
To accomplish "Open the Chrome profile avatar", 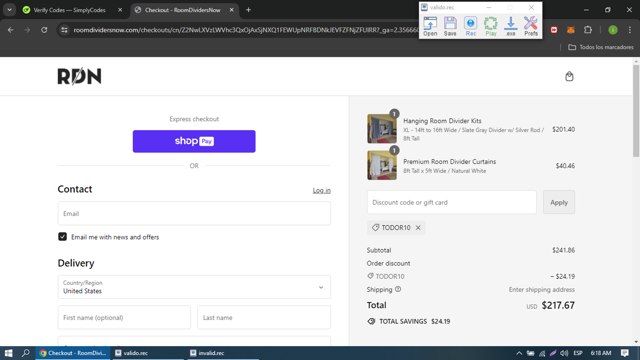I will 613,30.
